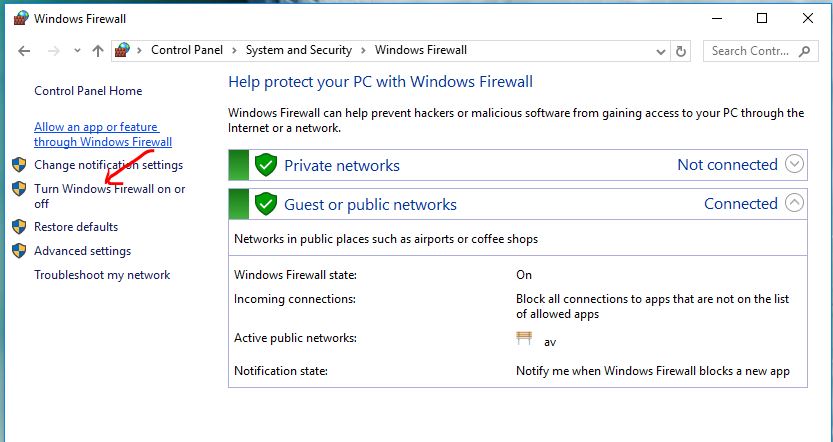
Task: Click the refresh address bar icon
Action: coord(682,50)
